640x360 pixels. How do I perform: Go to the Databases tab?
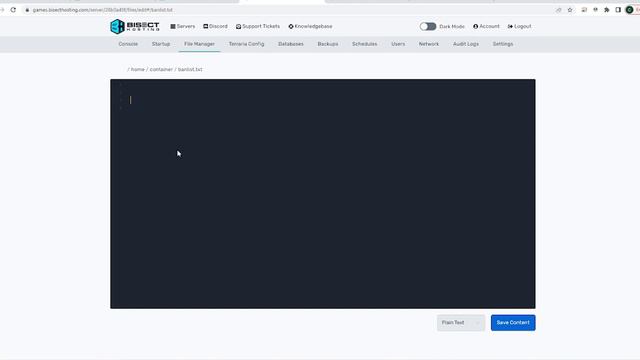(x=291, y=44)
